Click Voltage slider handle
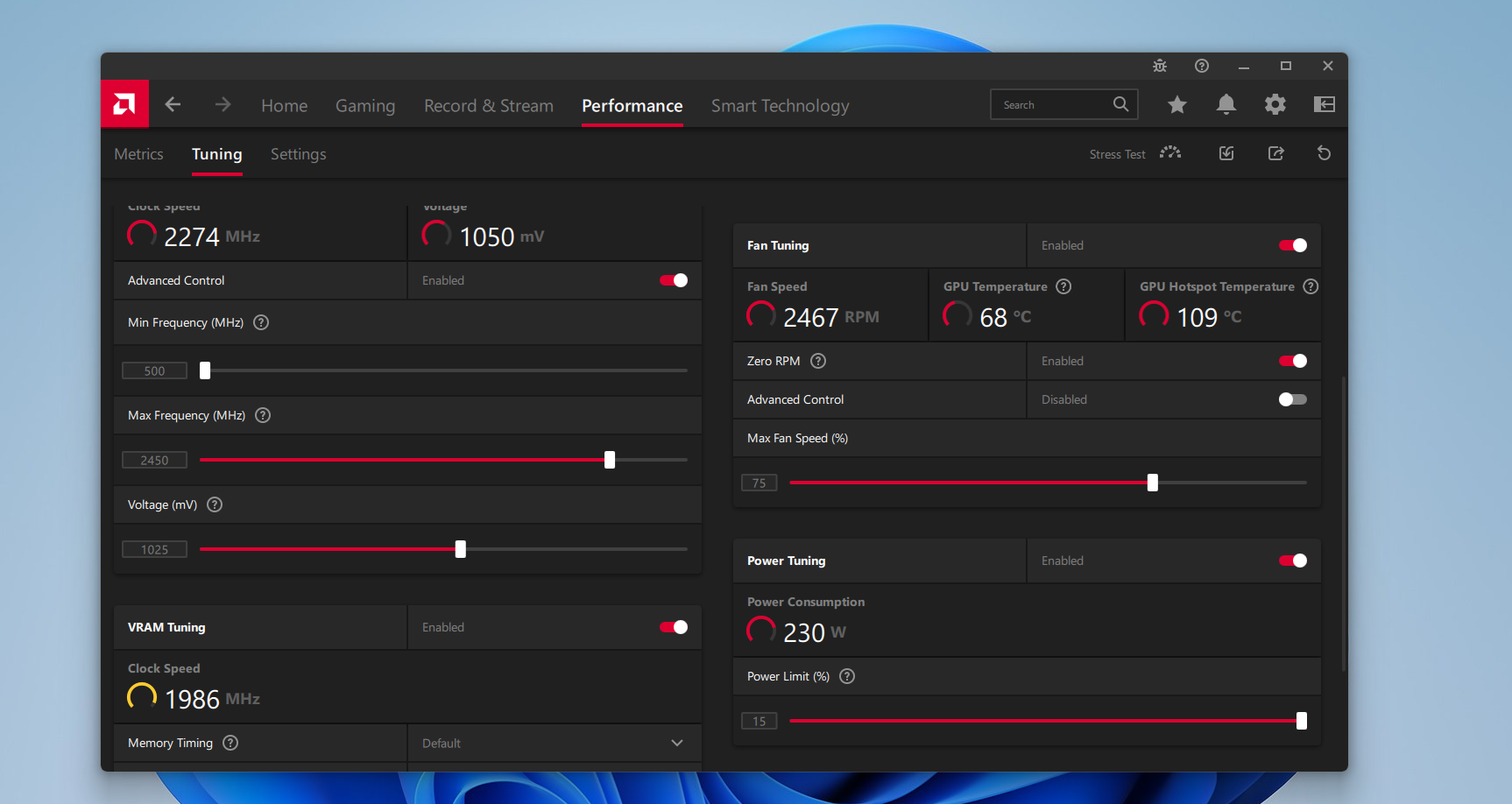 pos(461,549)
